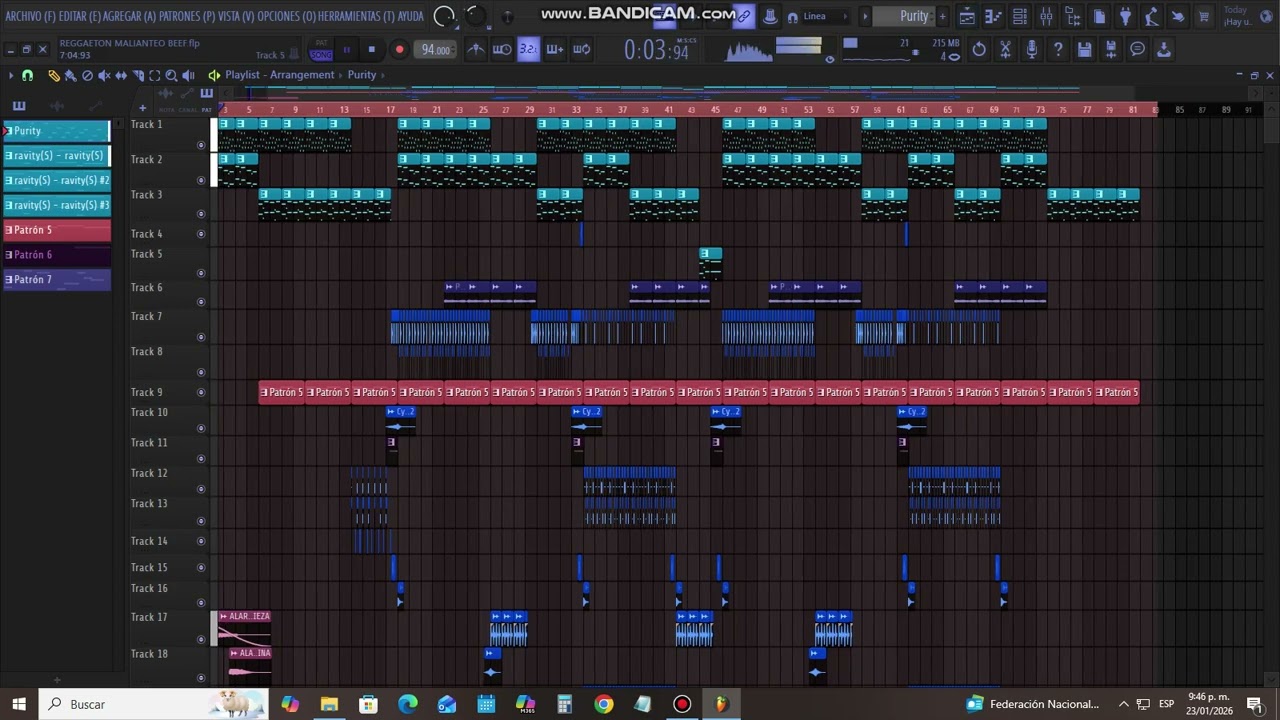
Task: Open the ARCHIVO (F) menu
Action: pos(31,16)
